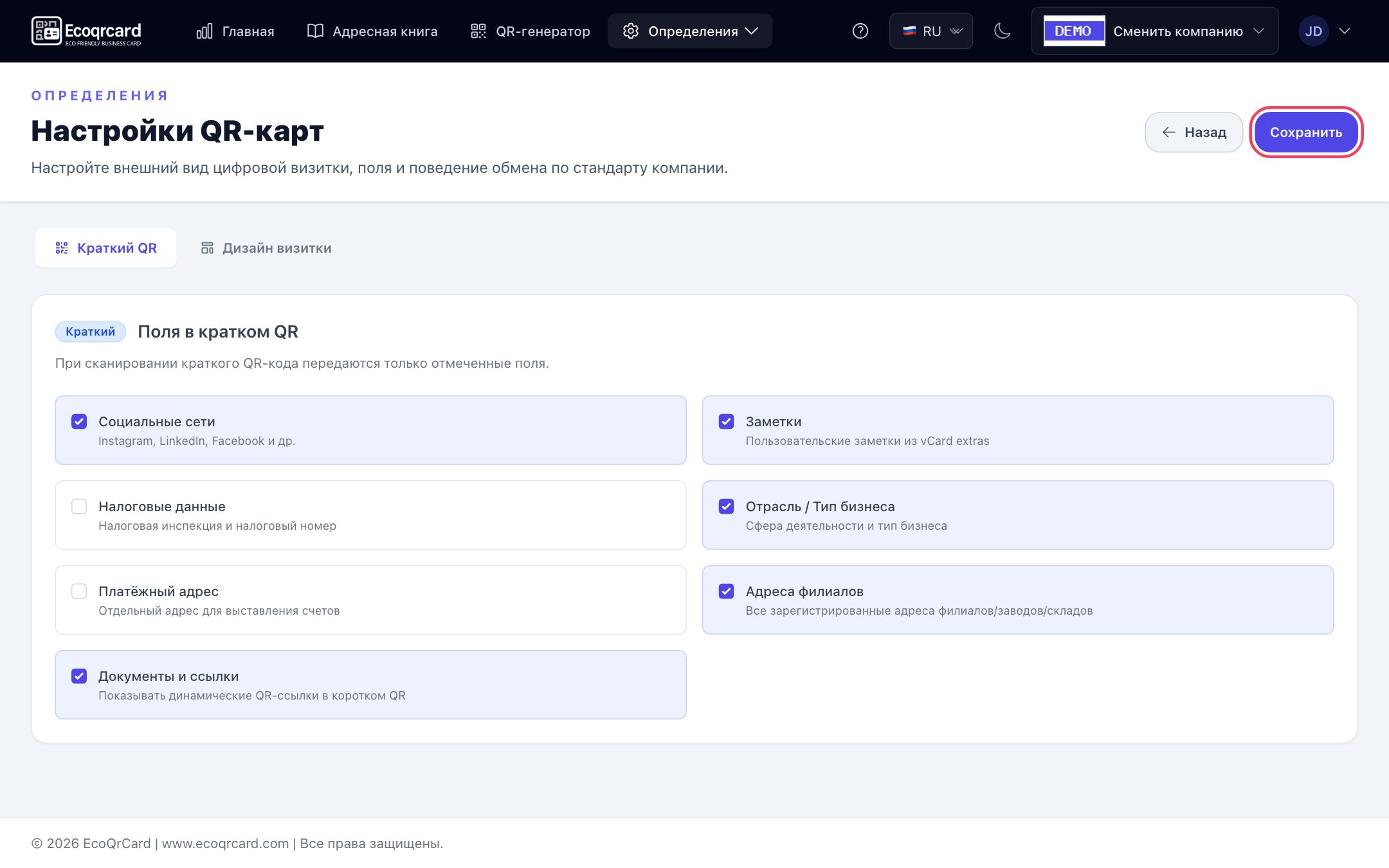Viewport: 1389px width, 868px height.
Task: Click the Сменить компанию label
Action: [1178, 31]
